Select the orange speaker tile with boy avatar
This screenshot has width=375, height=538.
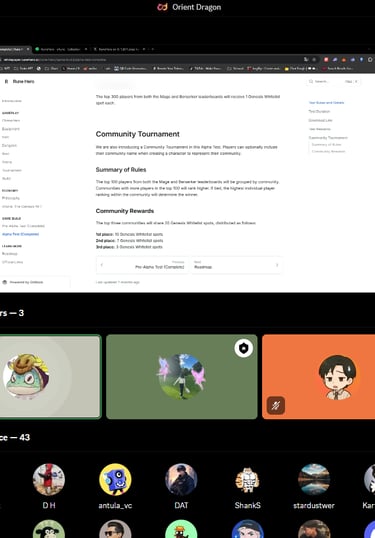(318, 377)
